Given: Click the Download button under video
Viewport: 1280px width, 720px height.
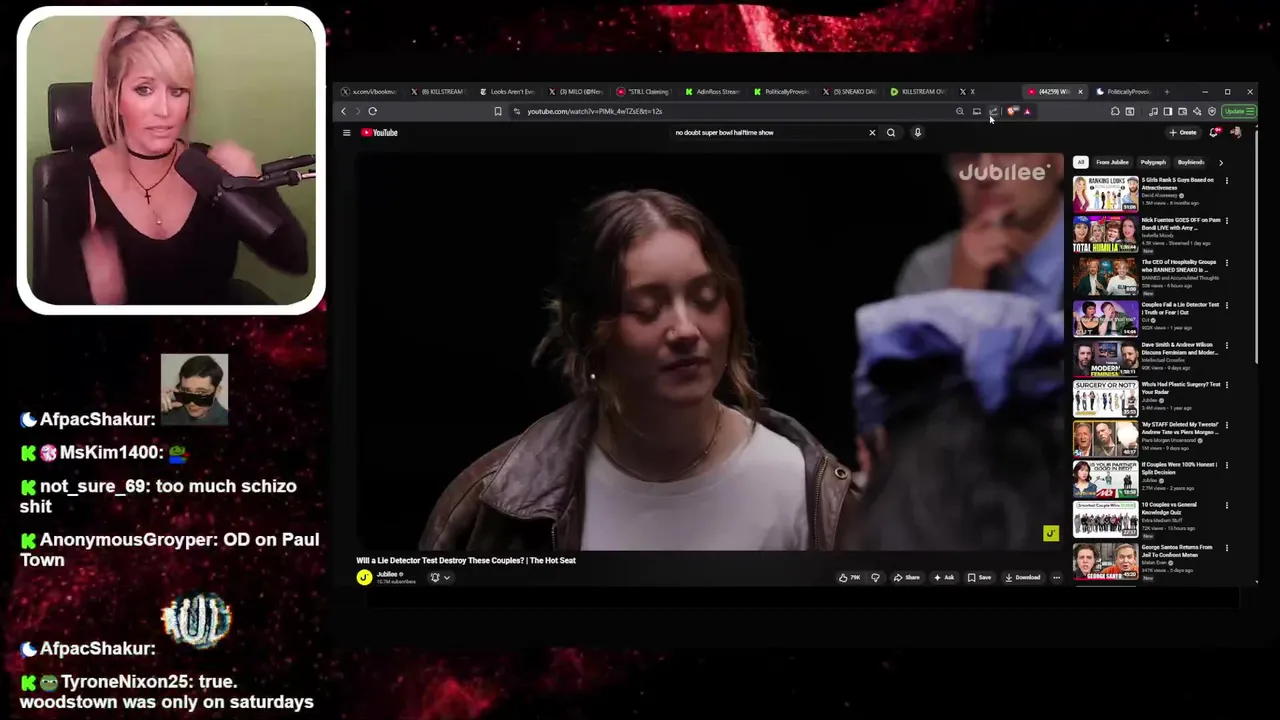Looking at the screenshot, I should [1023, 577].
